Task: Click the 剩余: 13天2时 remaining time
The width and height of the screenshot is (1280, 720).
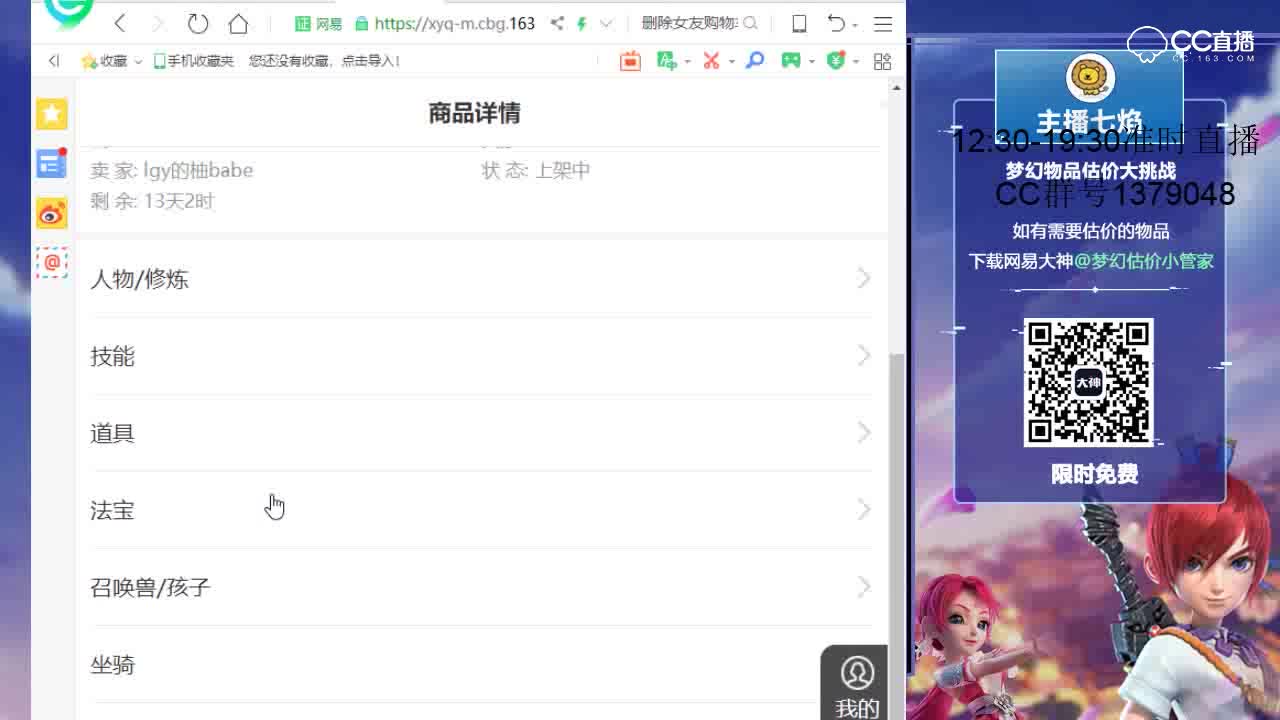Action: (152, 201)
